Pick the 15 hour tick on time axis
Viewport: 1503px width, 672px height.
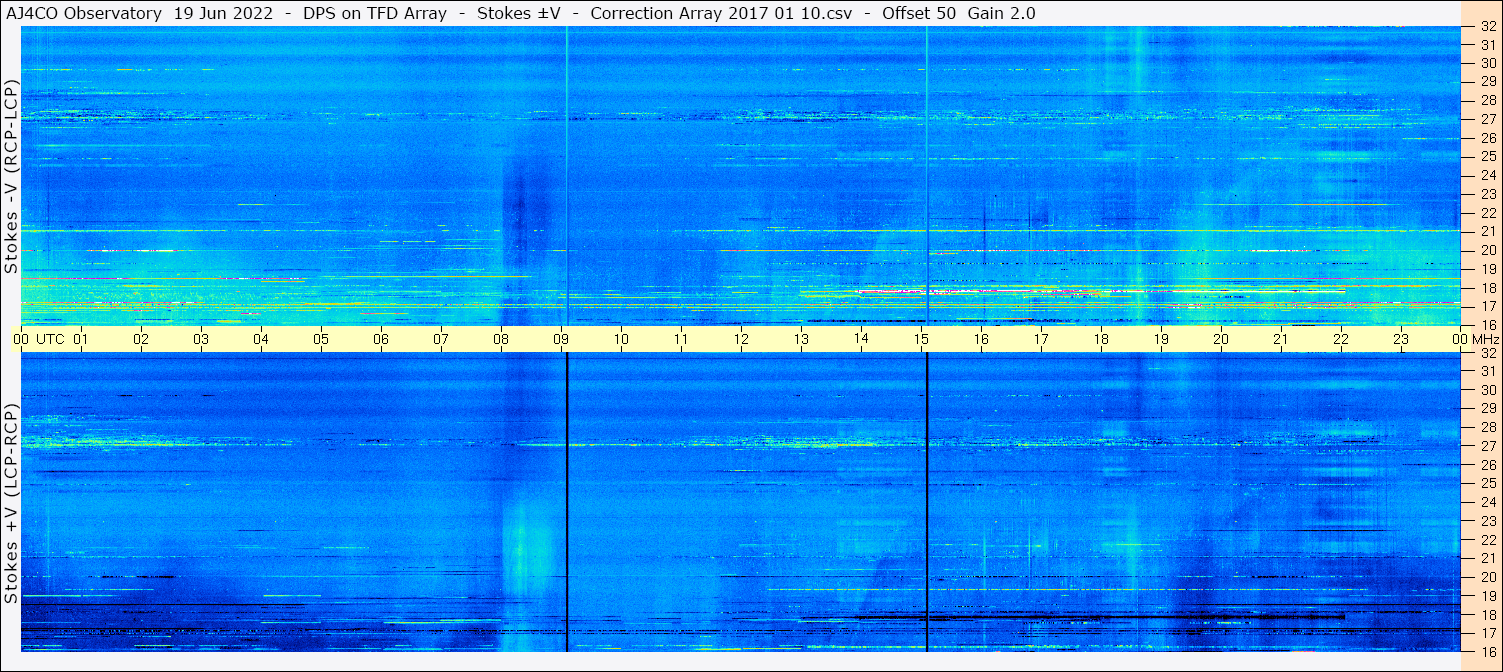(x=921, y=339)
